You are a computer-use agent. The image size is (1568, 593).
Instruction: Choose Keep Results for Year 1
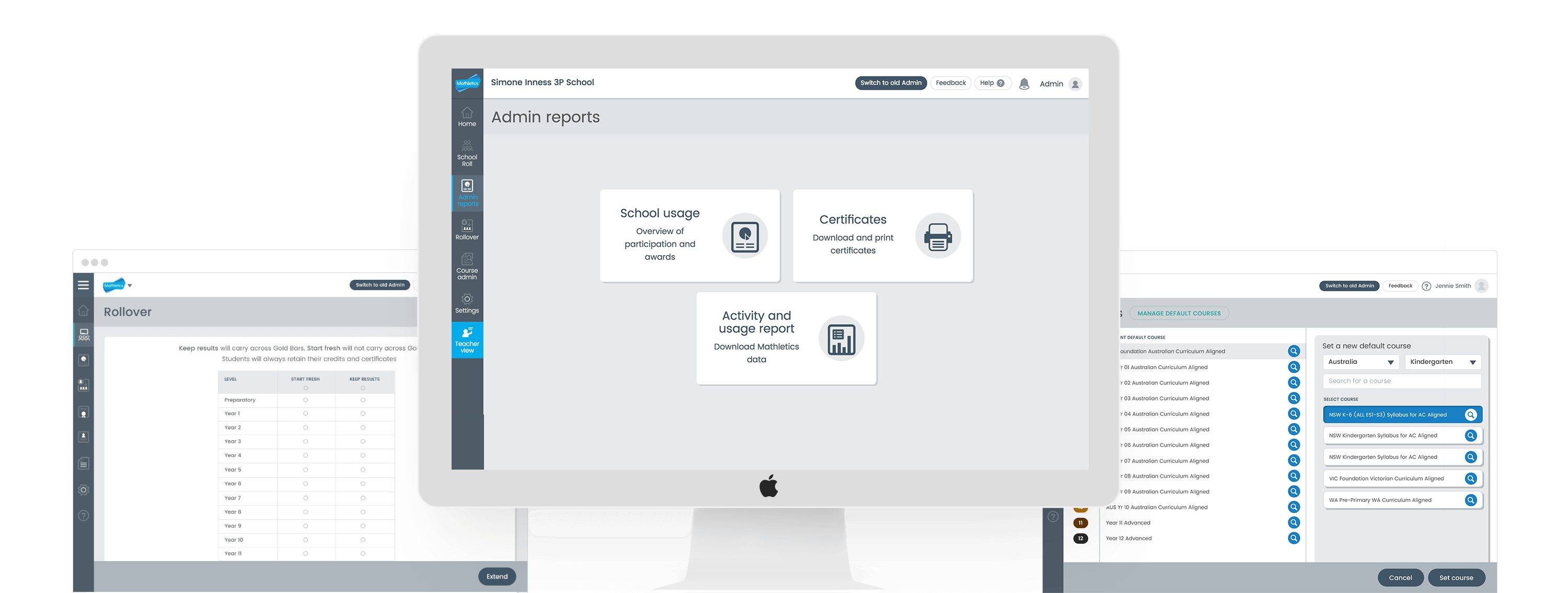[x=363, y=414]
